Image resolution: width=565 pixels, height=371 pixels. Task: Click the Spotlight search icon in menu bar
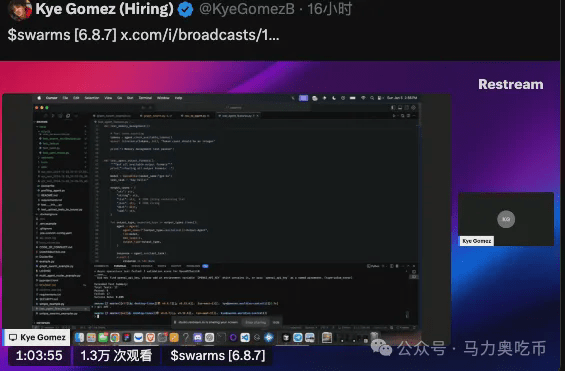point(372,98)
